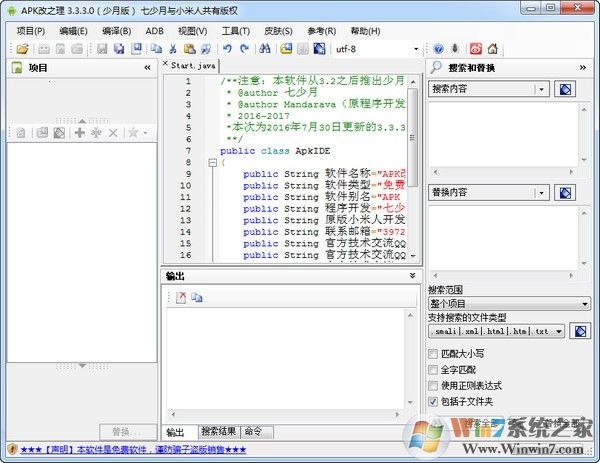Click inside the 搜索内容 text area

tap(503, 134)
